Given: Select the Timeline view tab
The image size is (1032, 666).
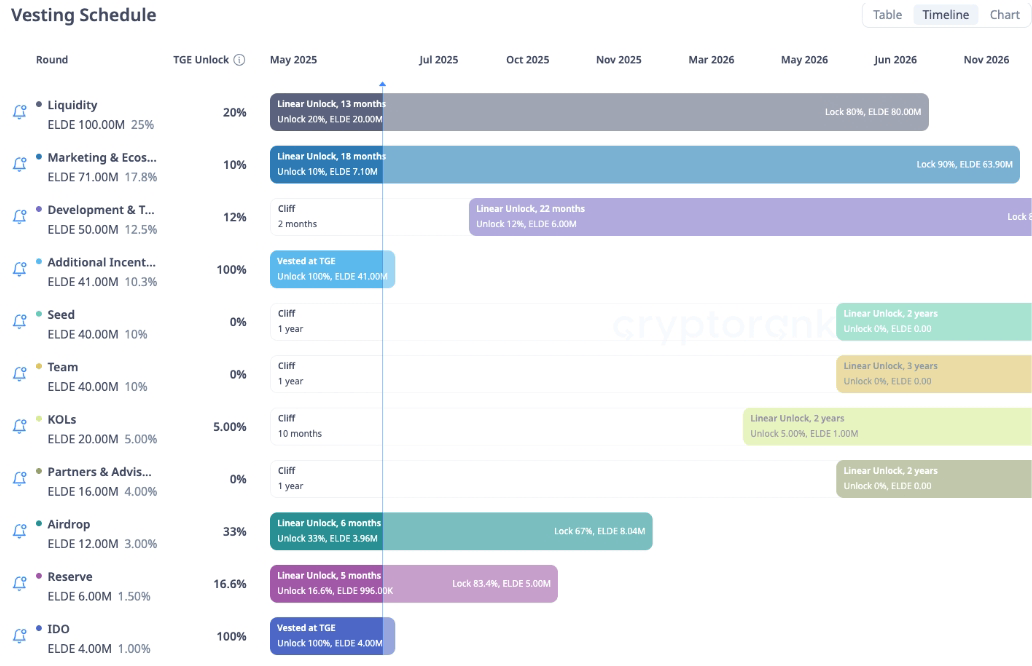Looking at the screenshot, I should [x=945, y=15].
